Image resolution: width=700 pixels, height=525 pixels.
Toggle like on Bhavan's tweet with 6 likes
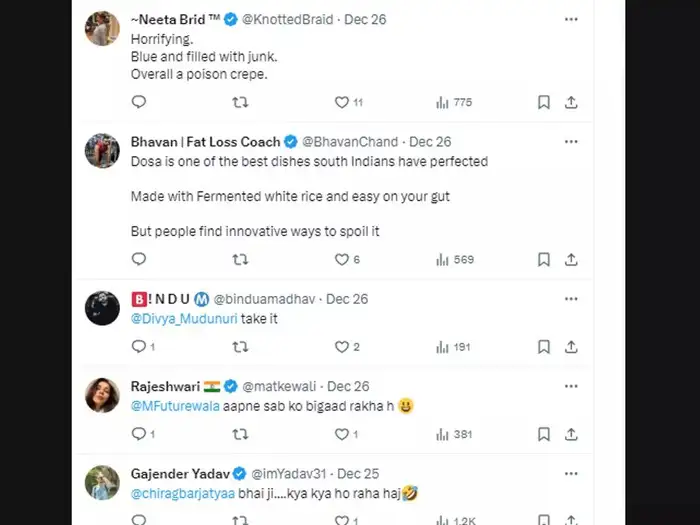click(341, 259)
